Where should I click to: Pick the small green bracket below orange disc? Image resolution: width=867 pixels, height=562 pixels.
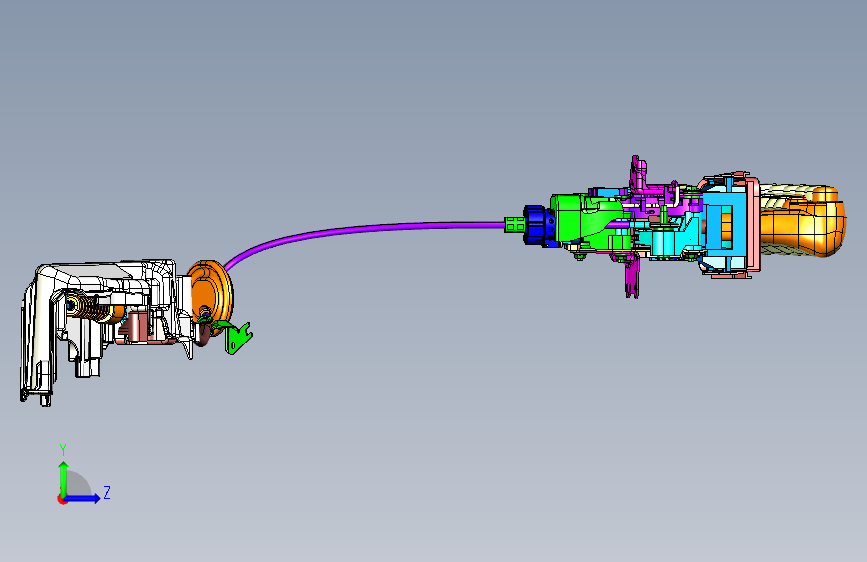[x=238, y=337]
